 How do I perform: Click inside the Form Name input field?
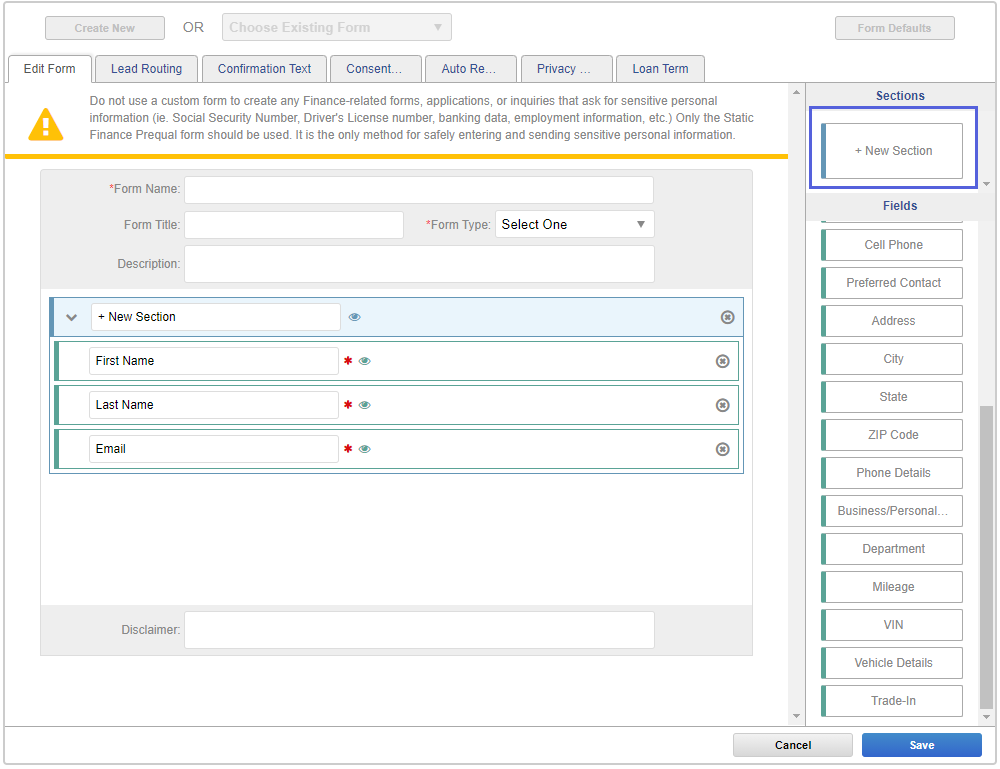pos(419,189)
